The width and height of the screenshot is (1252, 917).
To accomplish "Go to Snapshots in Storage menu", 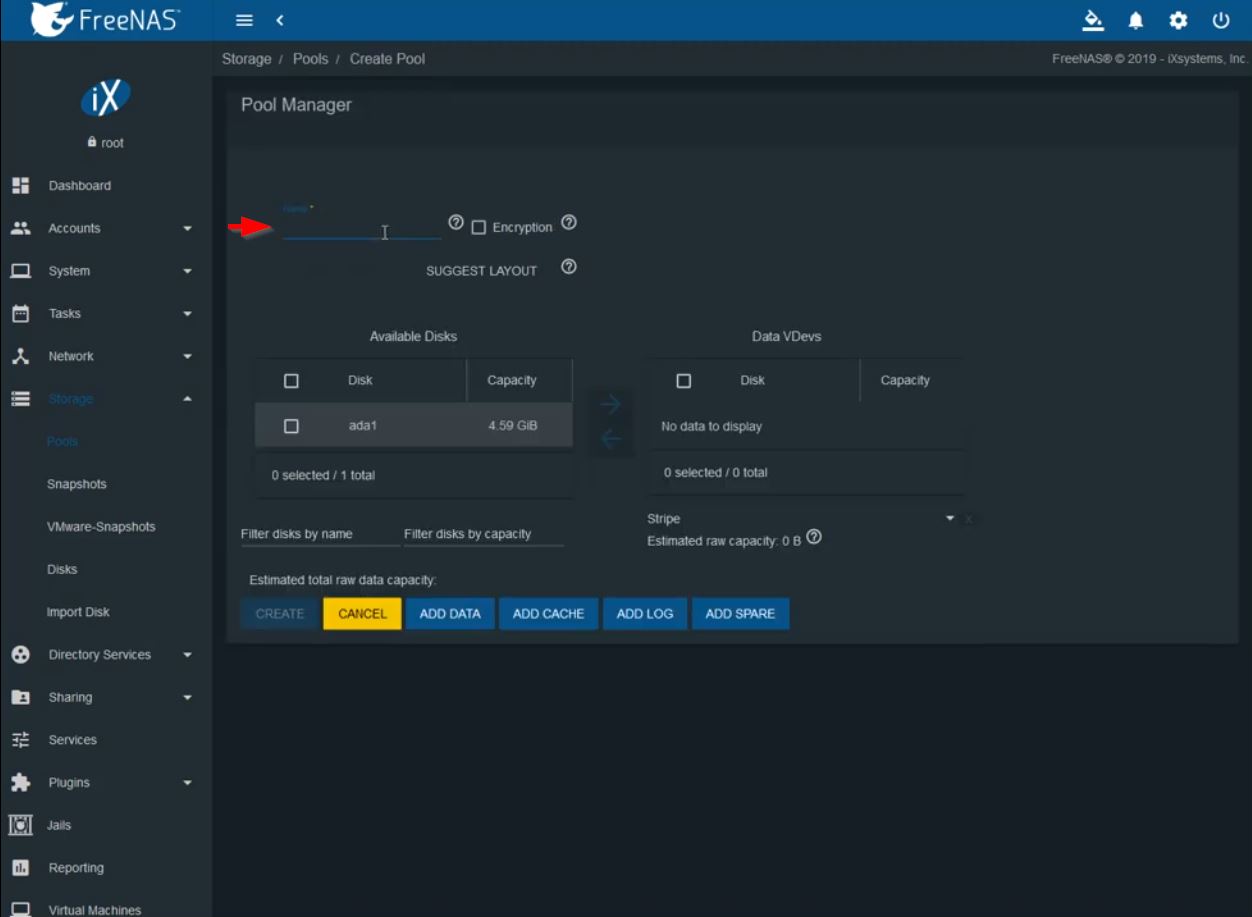I will [x=77, y=484].
